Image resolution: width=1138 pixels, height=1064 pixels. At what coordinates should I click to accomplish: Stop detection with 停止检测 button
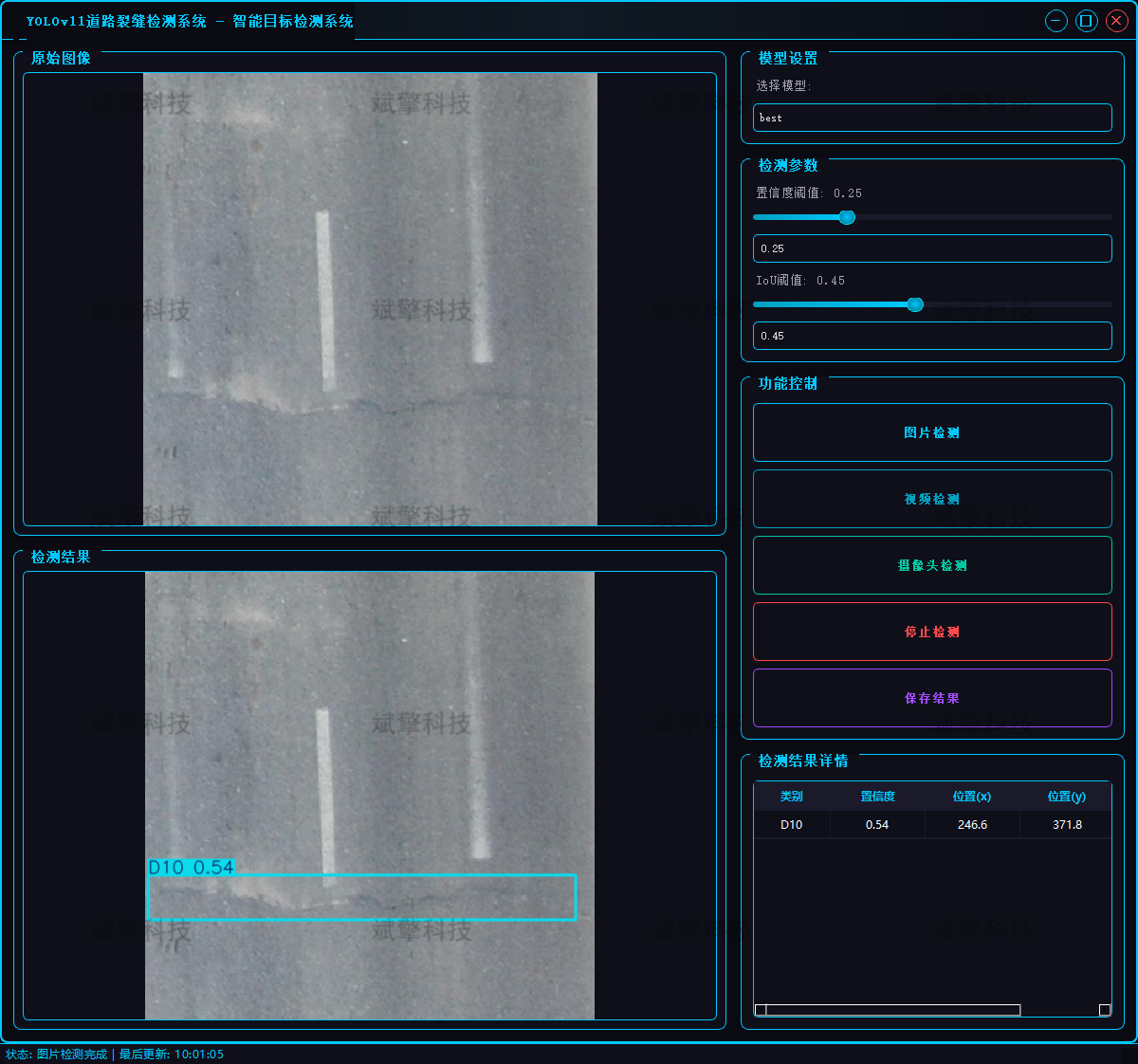(932, 632)
